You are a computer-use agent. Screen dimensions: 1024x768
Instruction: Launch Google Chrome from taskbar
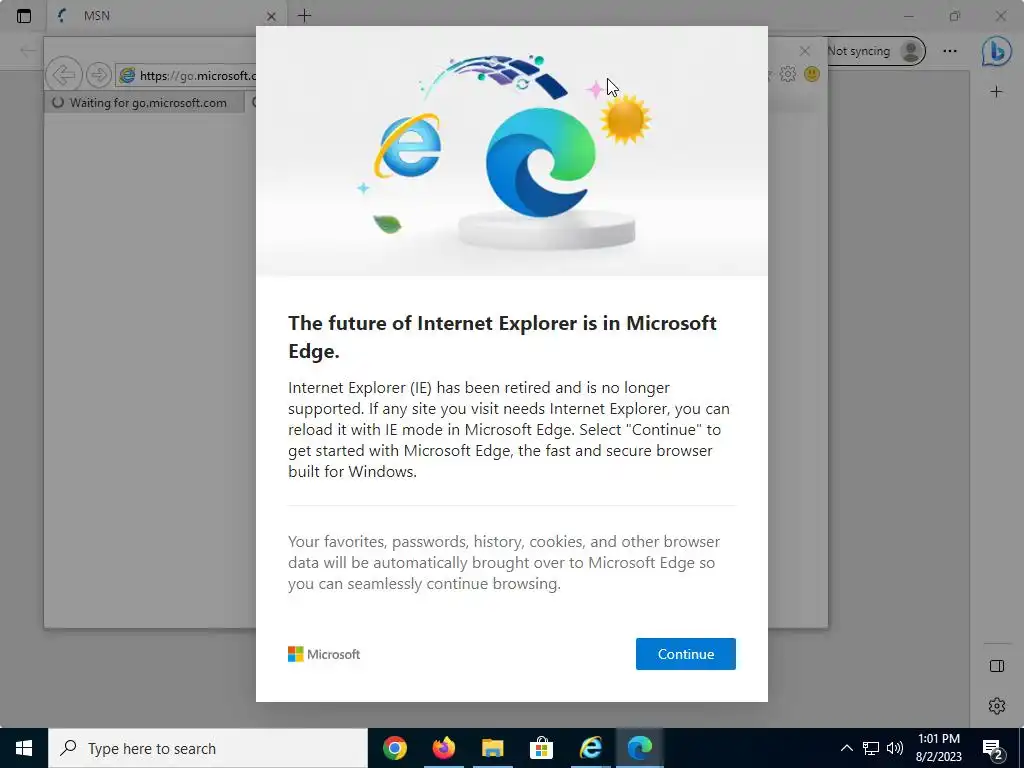[394, 748]
